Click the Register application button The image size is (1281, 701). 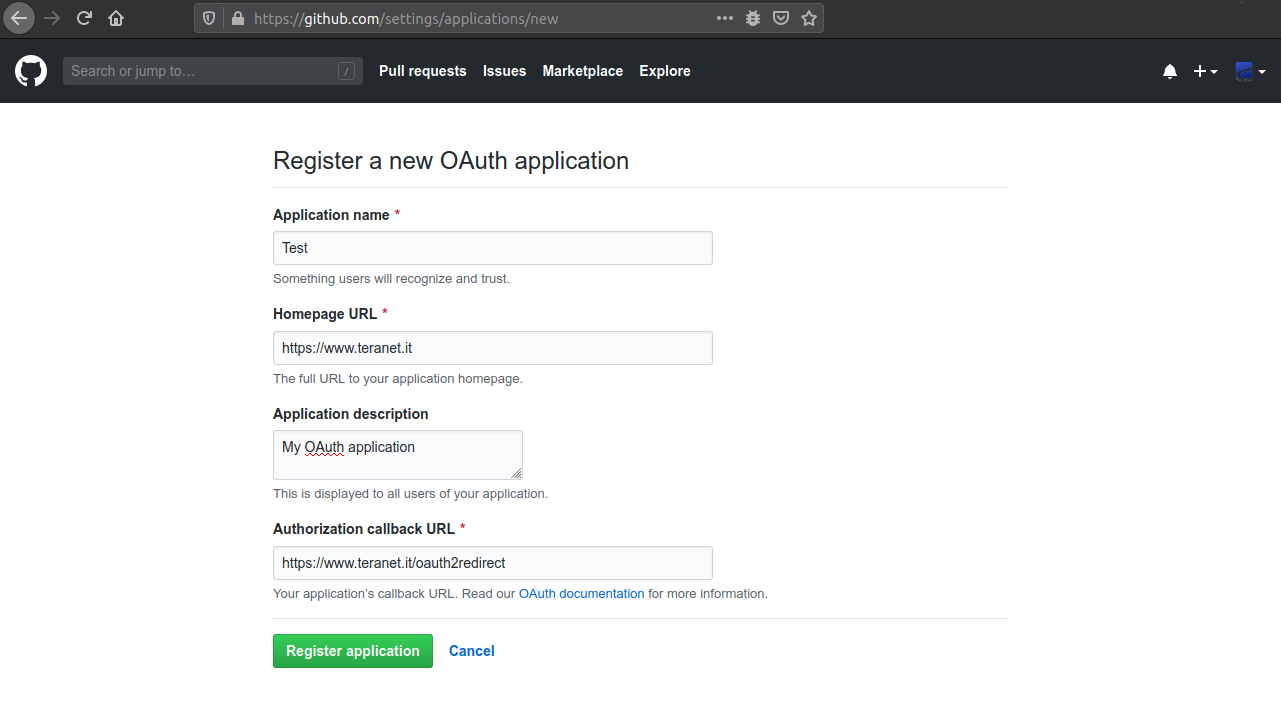pyautogui.click(x=352, y=651)
